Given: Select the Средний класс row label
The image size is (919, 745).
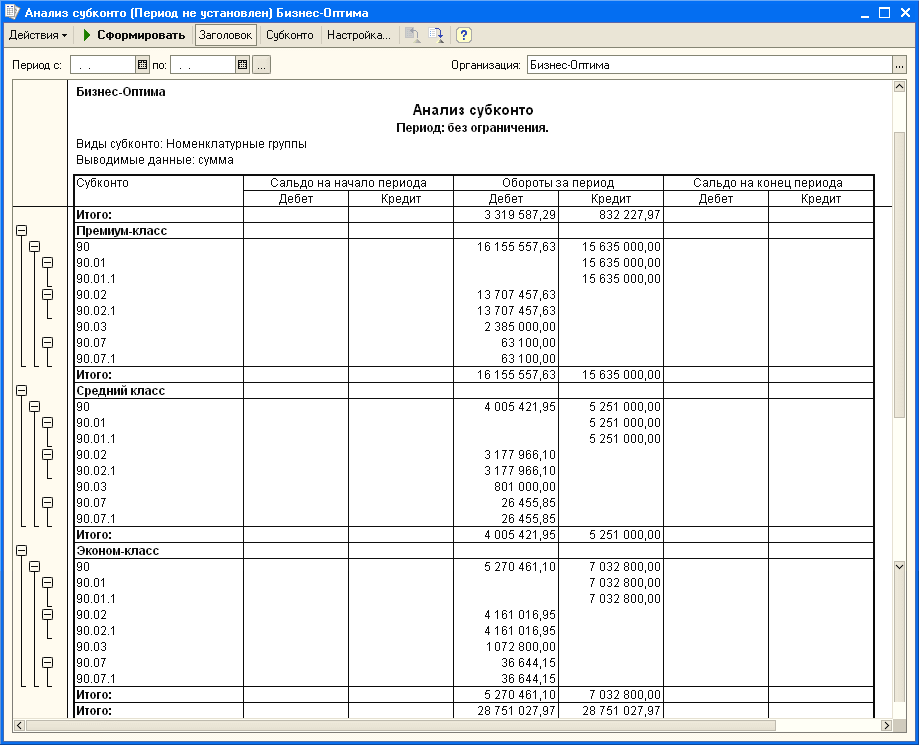Looking at the screenshot, I should pyautogui.click(x=121, y=391).
